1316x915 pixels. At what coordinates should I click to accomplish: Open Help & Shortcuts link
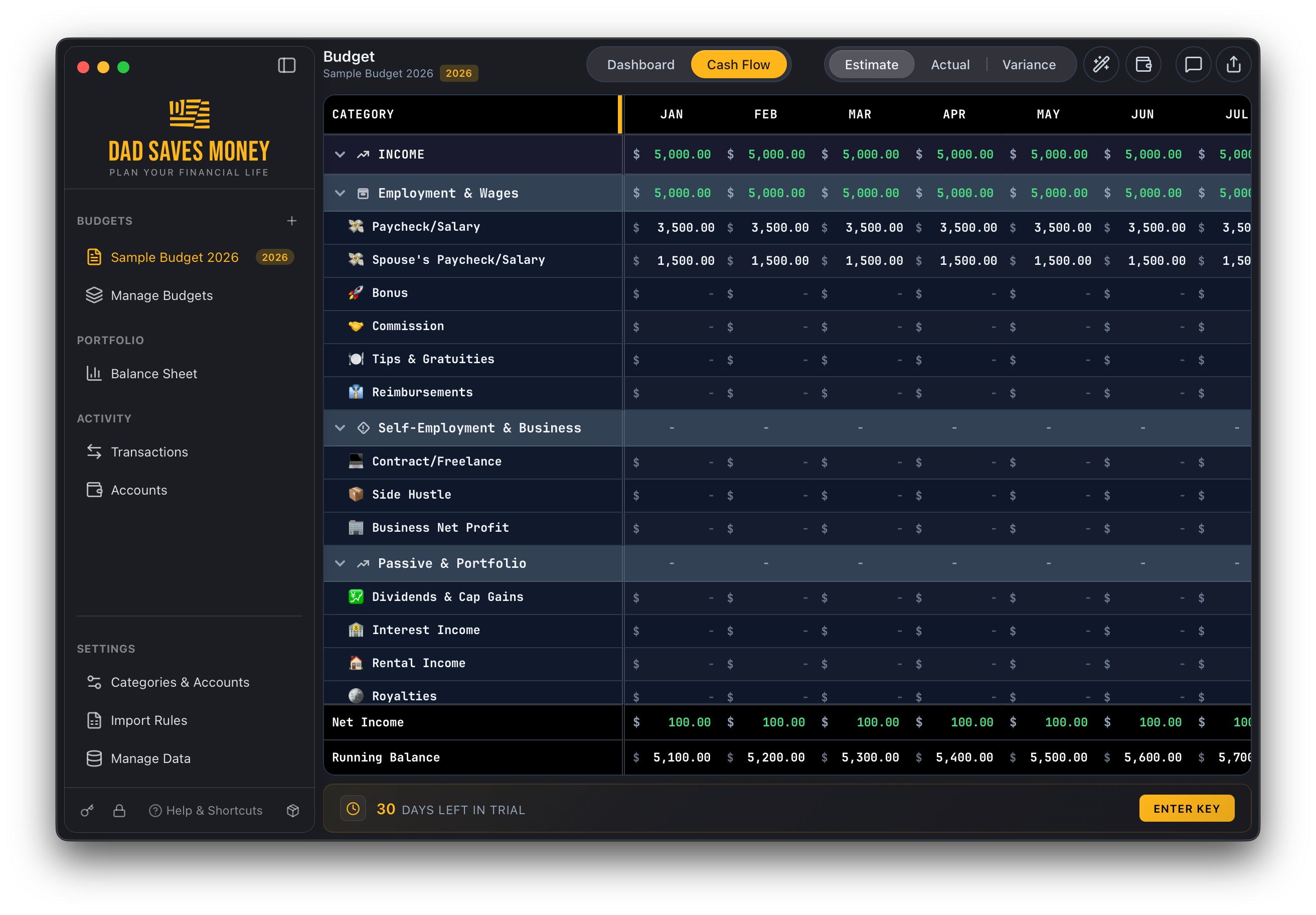(206, 810)
